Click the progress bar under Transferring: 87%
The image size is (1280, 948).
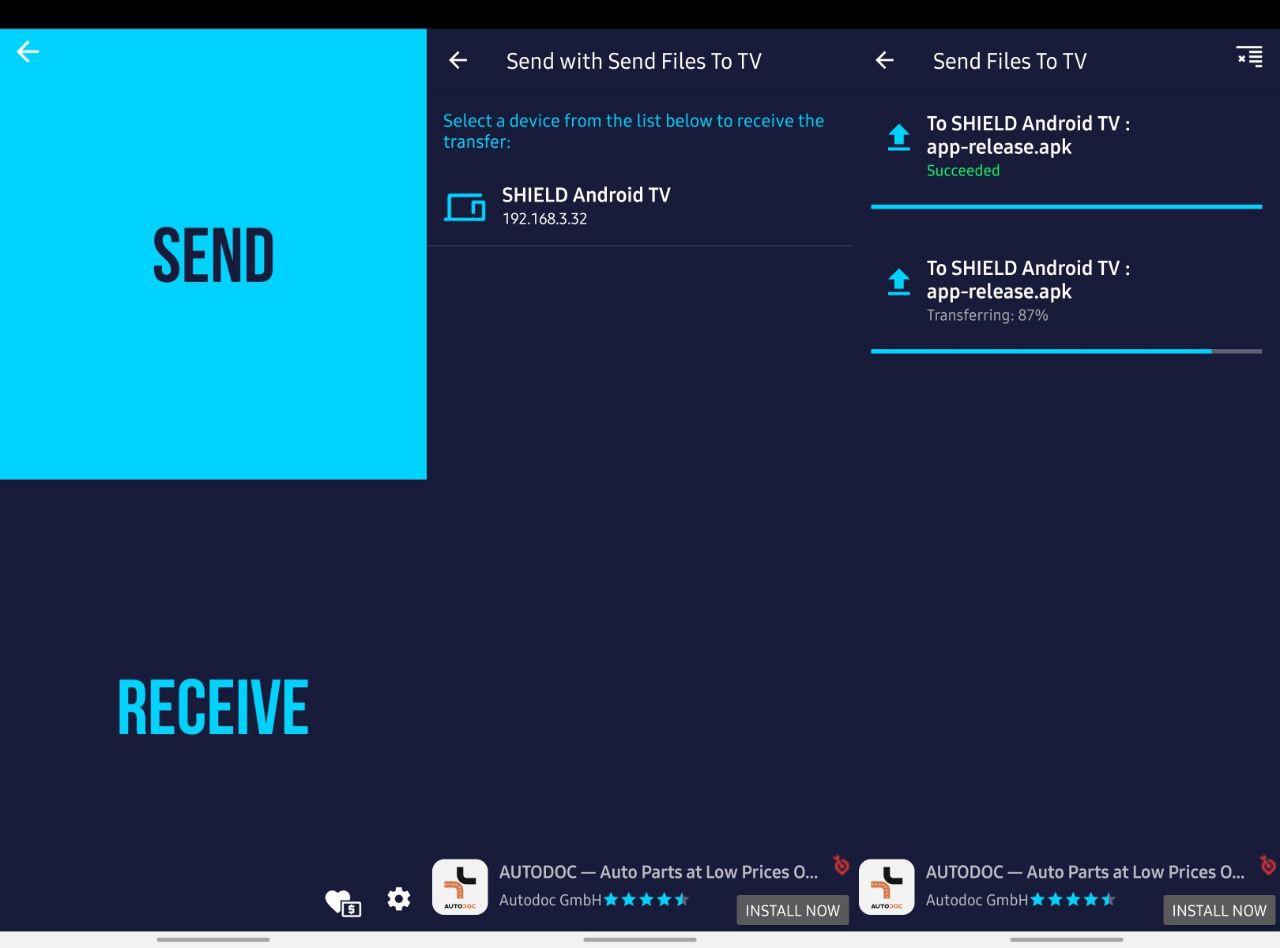pyautogui.click(x=1066, y=351)
